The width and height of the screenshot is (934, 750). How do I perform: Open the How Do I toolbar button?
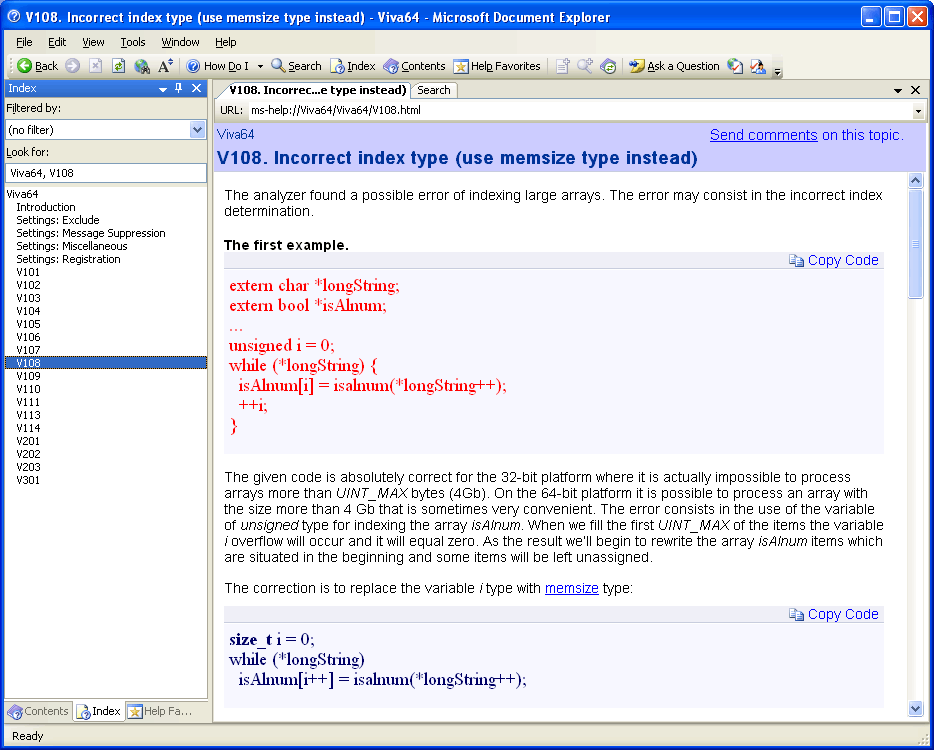218,66
